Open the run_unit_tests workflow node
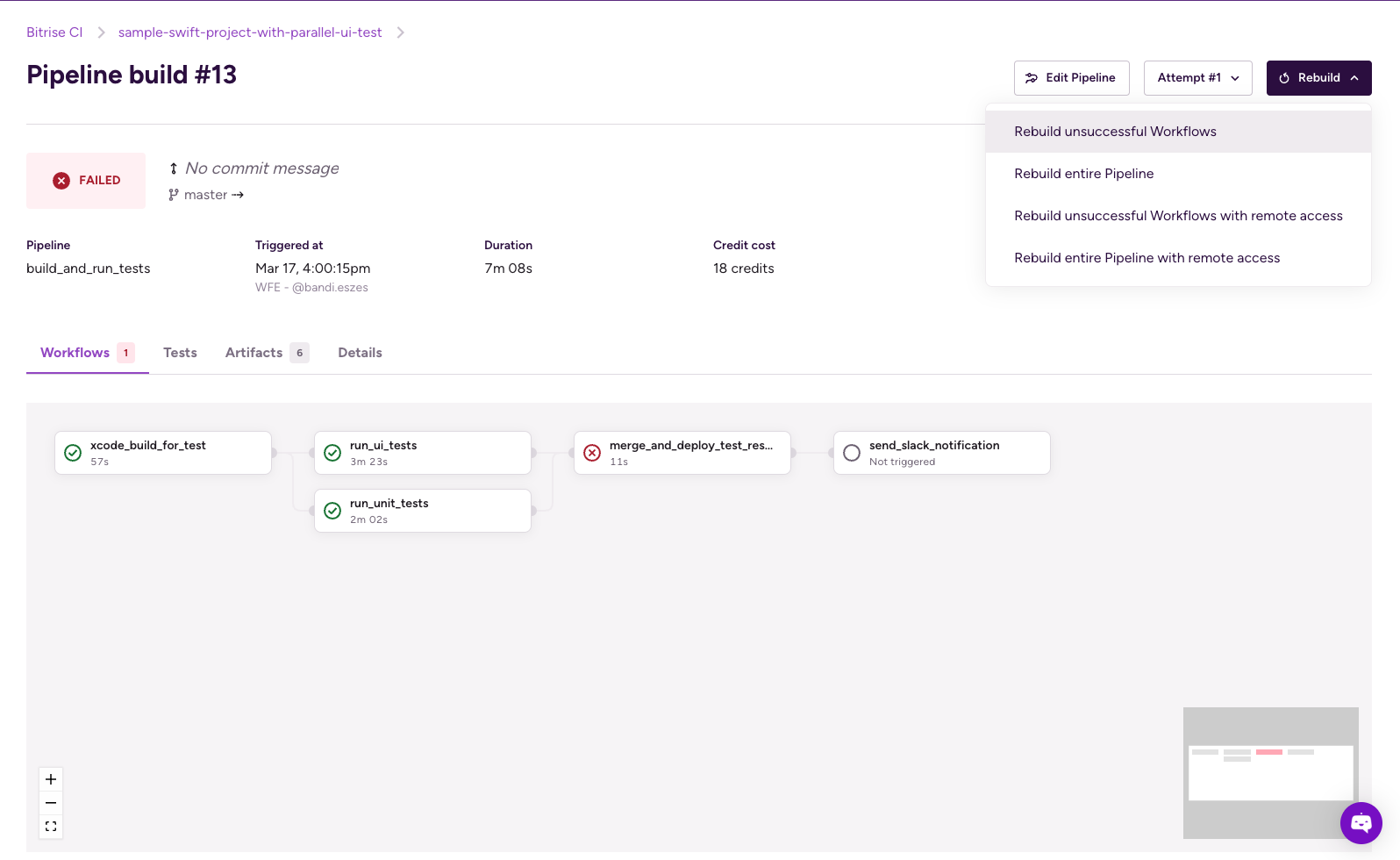 [423, 511]
